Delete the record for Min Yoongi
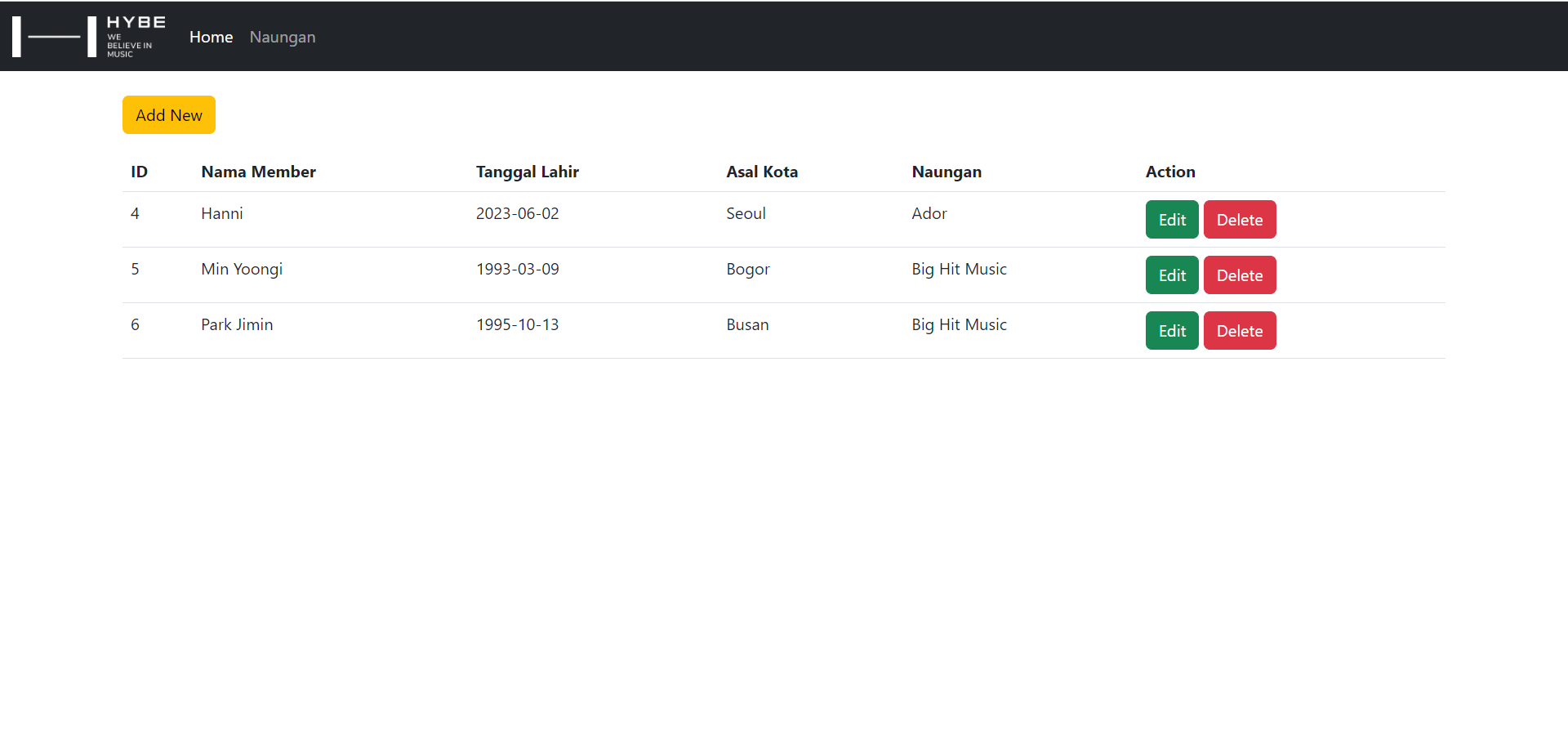The image size is (1568, 737). pos(1239,275)
